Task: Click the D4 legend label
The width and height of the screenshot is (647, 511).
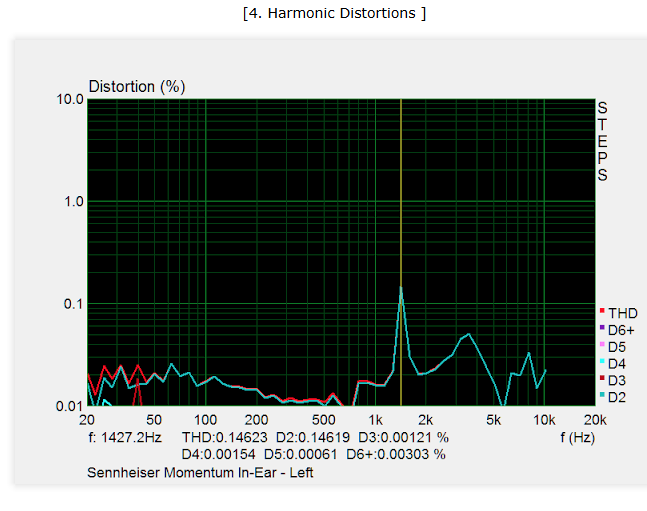Action: click(x=617, y=364)
